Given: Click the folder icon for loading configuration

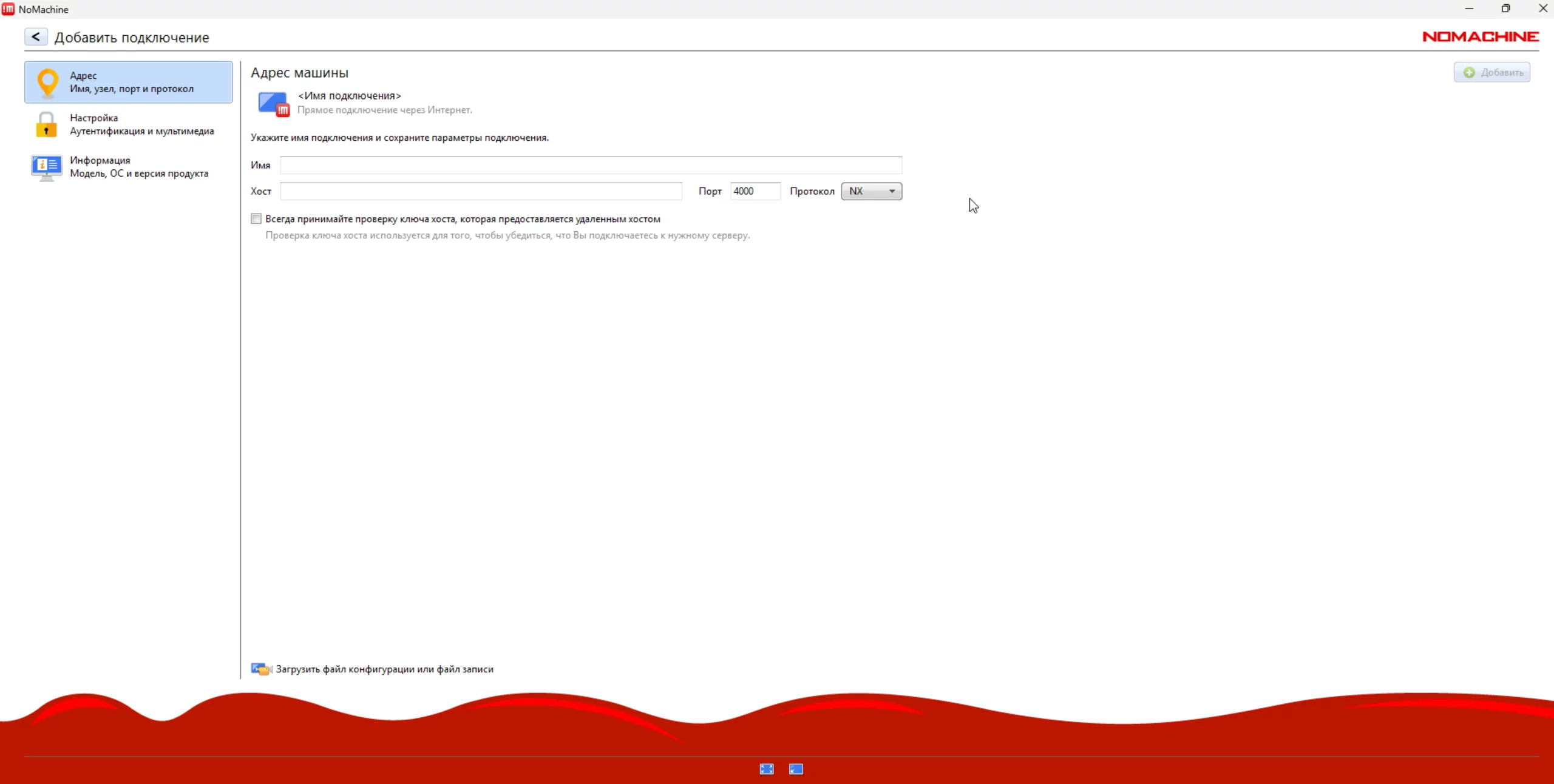Looking at the screenshot, I should (261, 669).
